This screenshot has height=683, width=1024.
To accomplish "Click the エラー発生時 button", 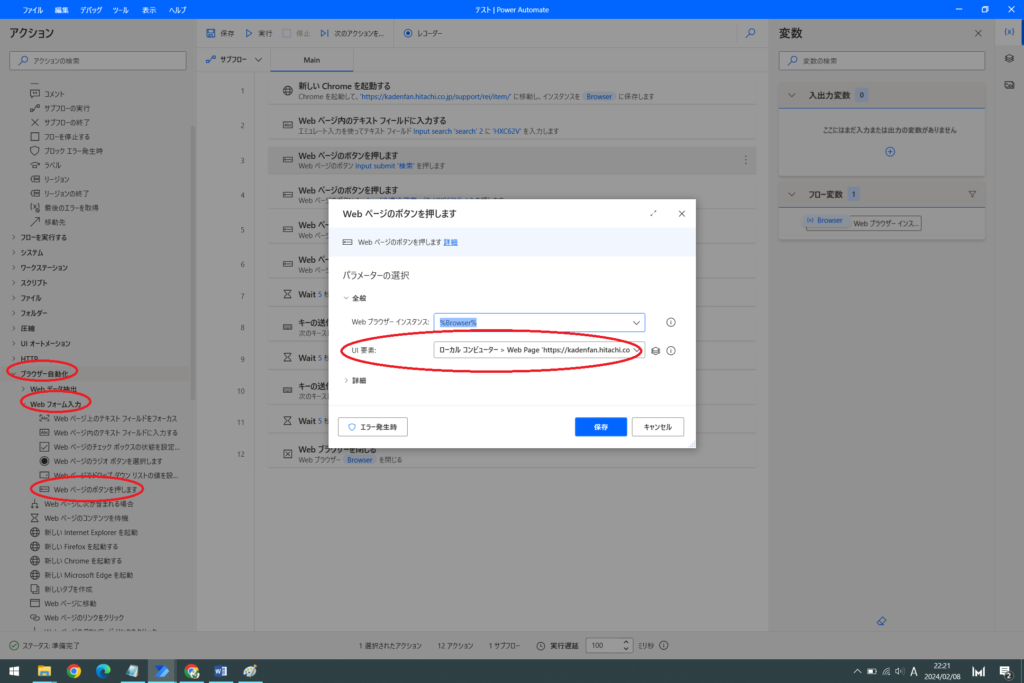I will [373, 427].
